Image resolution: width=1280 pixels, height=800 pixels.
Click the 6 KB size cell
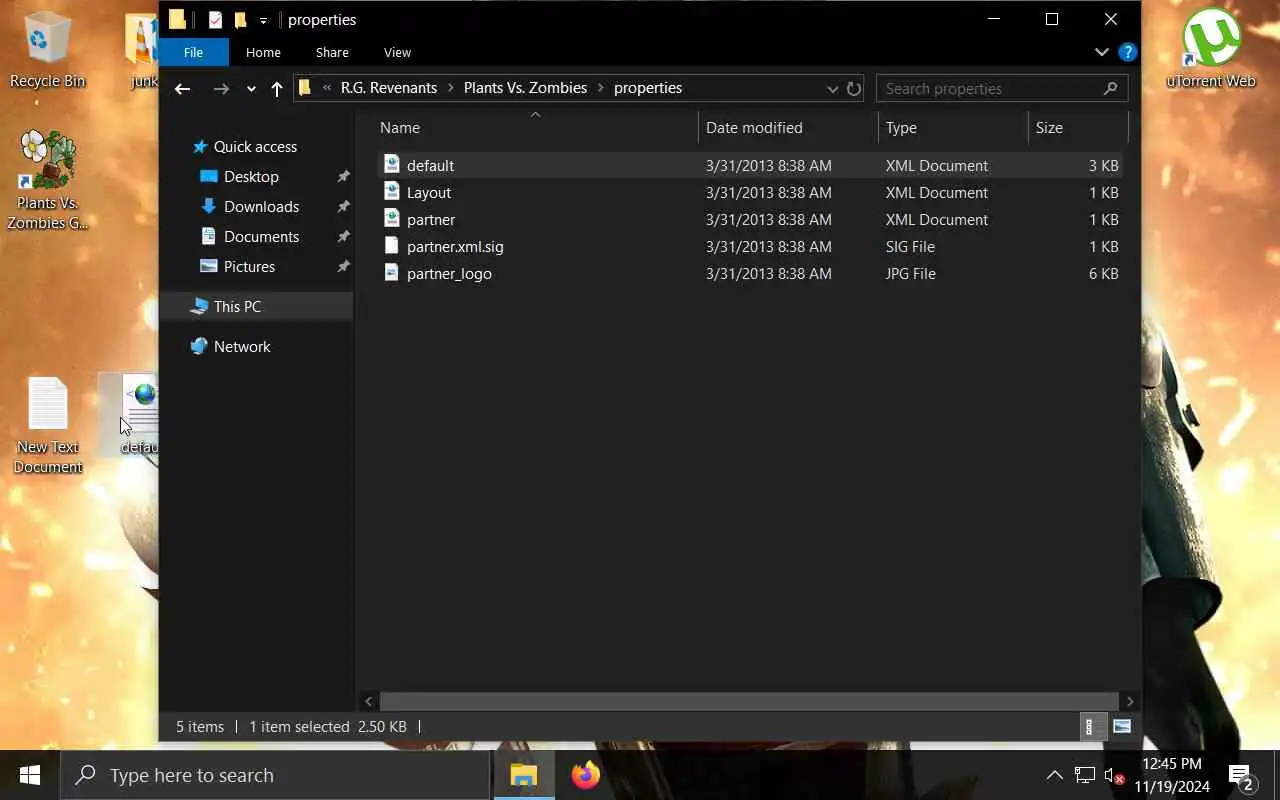pos(1103,273)
